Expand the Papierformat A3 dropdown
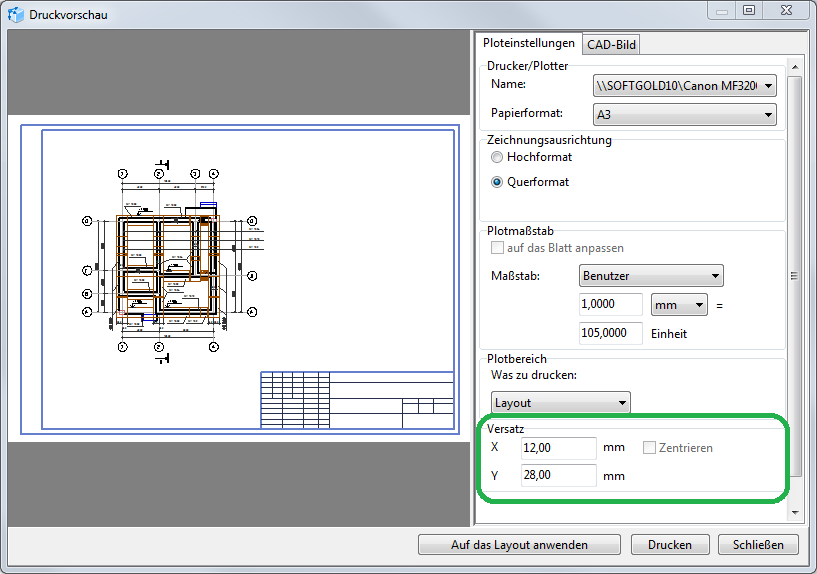 point(684,115)
